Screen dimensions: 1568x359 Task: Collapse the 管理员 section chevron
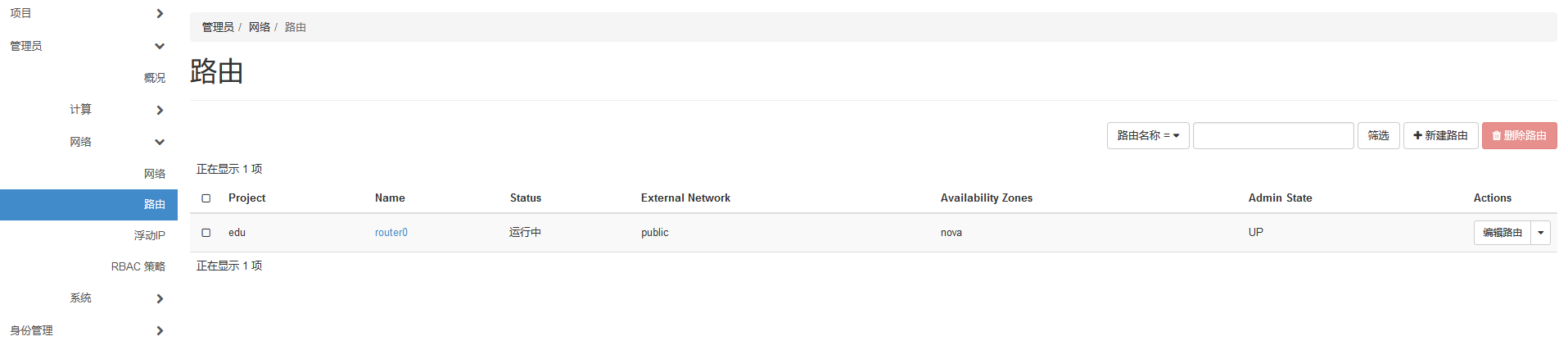(x=160, y=46)
